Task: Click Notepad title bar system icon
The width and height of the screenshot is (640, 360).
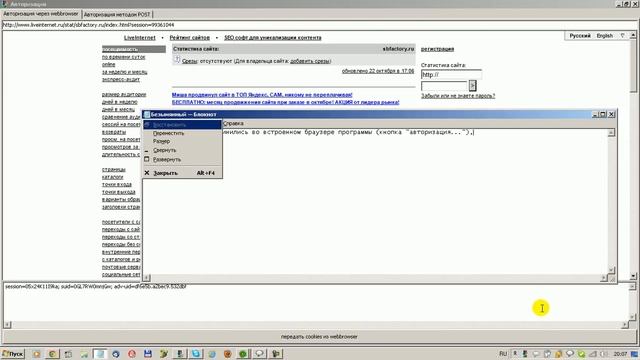Action: pyautogui.click(x=147, y=115)
